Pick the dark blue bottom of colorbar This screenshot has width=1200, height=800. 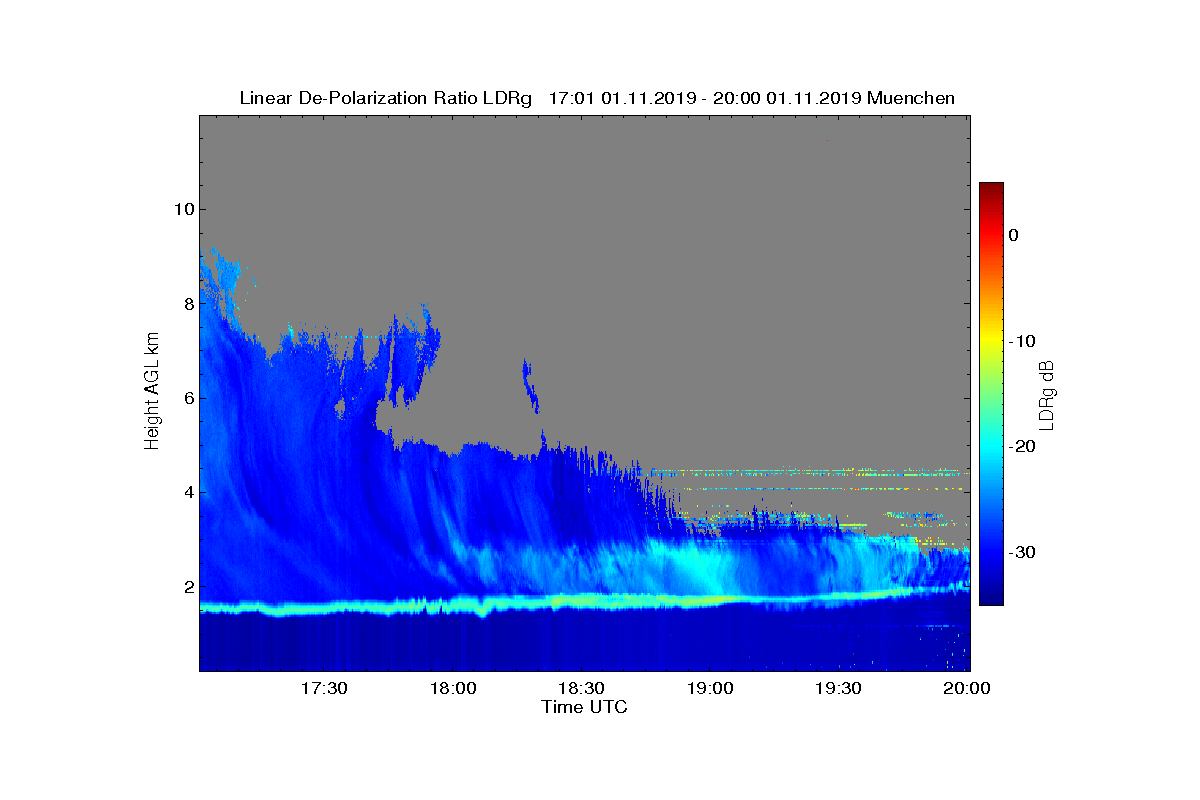click(991, 596)
